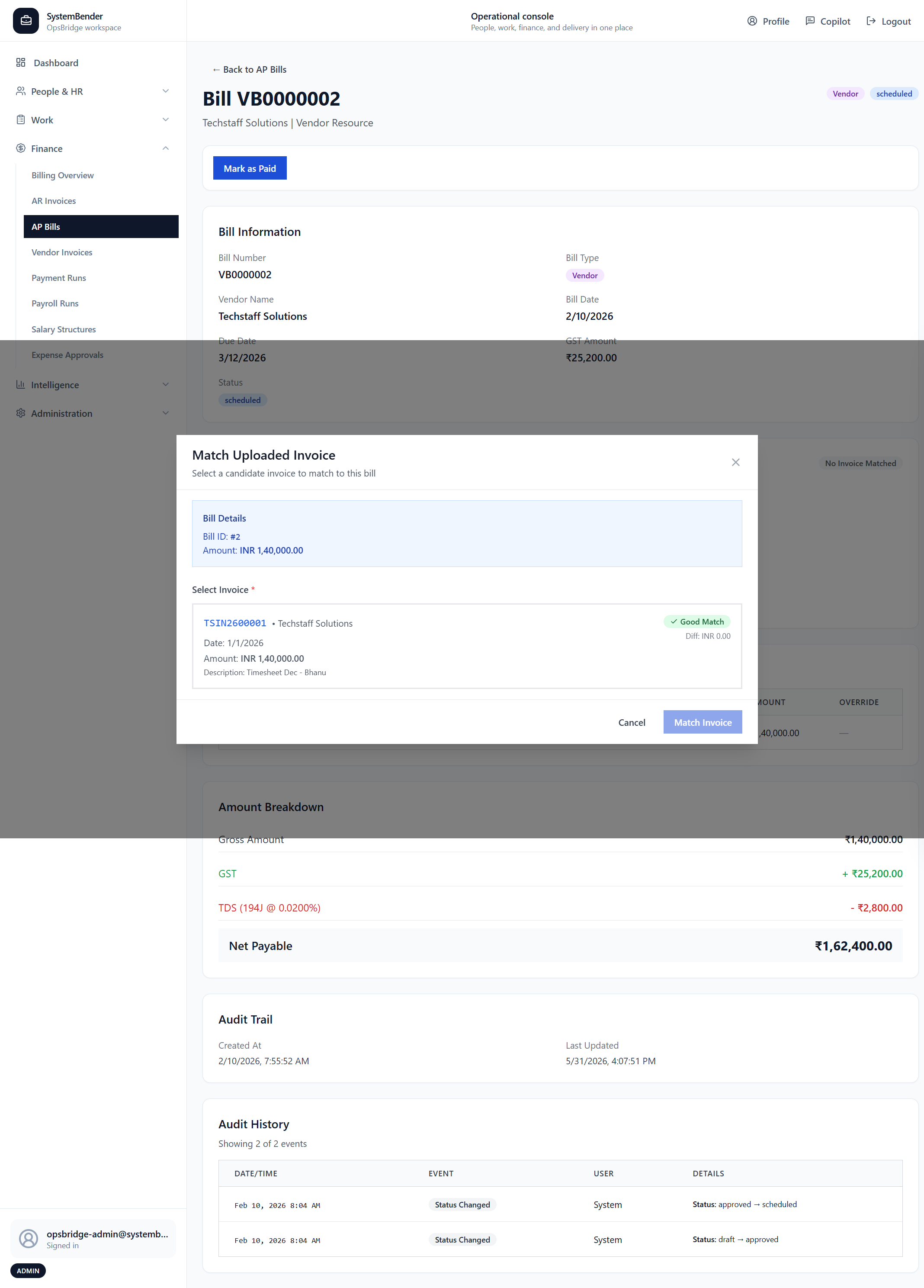Click the 'draft → approved' audit detail
924x1288 pixels.
tap(735, 1239)
